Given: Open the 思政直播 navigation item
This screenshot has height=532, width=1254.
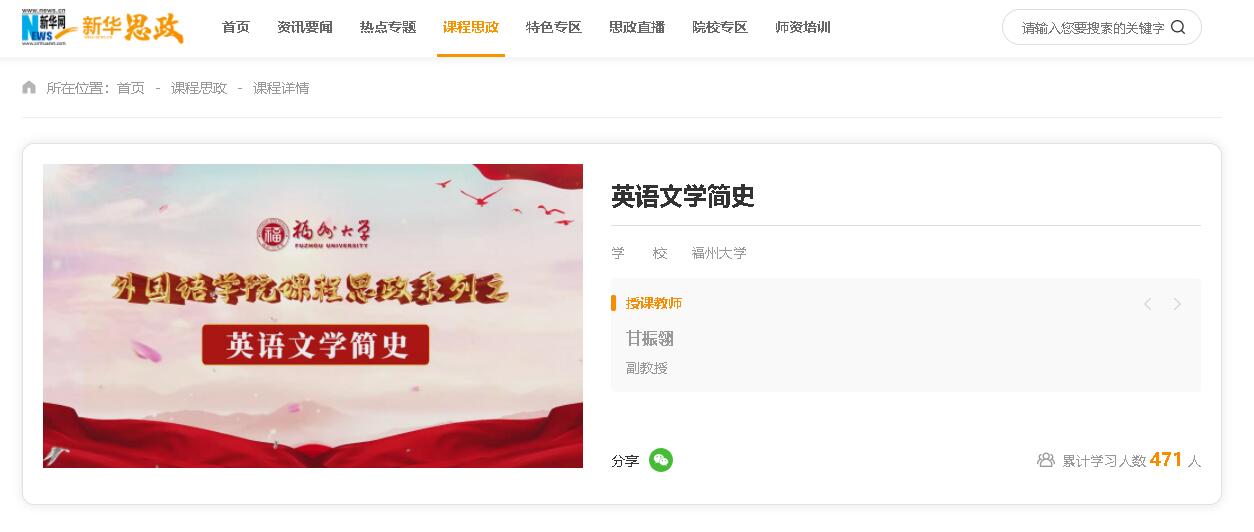Looking at the screenshot, I should [x=637, y=27].
